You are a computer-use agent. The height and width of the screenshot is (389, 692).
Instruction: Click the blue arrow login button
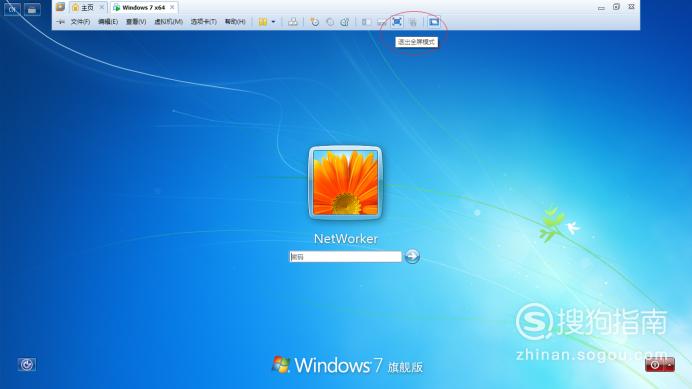pos(412,256)
